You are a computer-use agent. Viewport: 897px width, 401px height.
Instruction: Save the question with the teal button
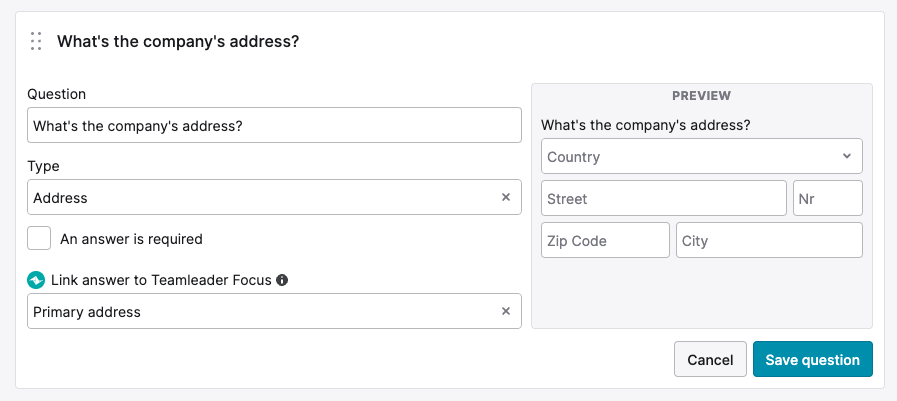coord(812,359)
